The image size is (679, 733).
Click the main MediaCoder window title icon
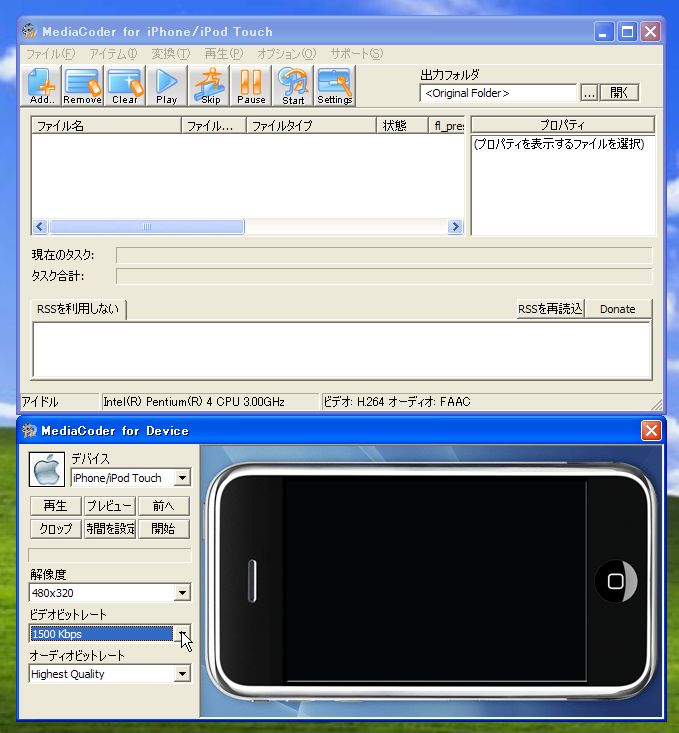click(29, 31)
